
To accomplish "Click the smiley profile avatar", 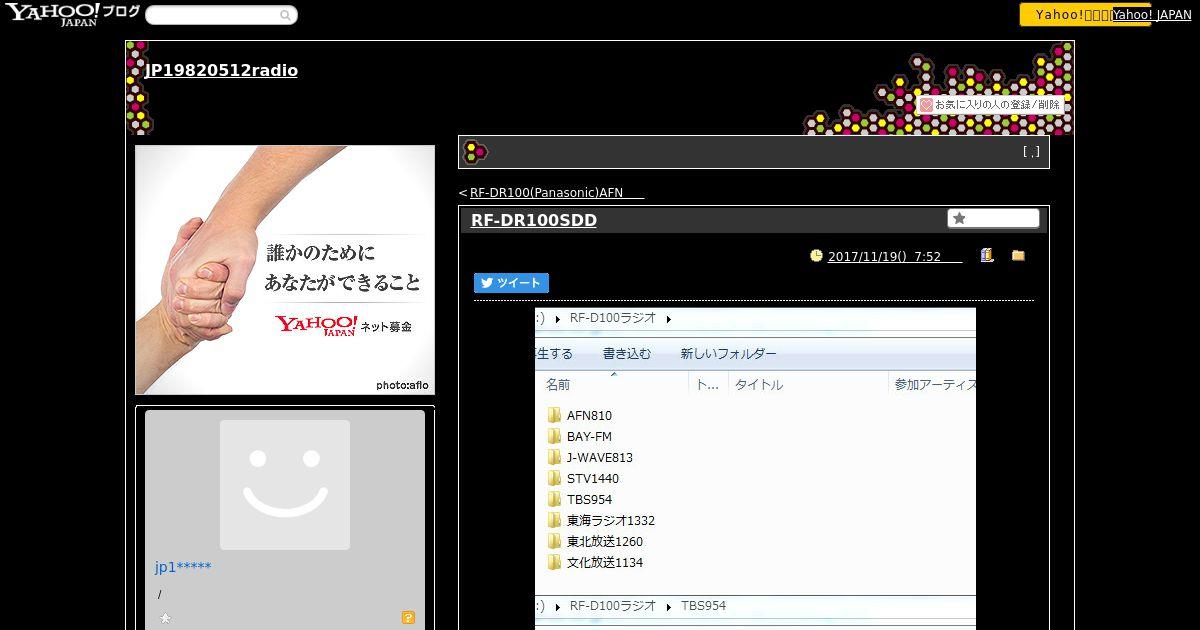I will tap(285, 485).
